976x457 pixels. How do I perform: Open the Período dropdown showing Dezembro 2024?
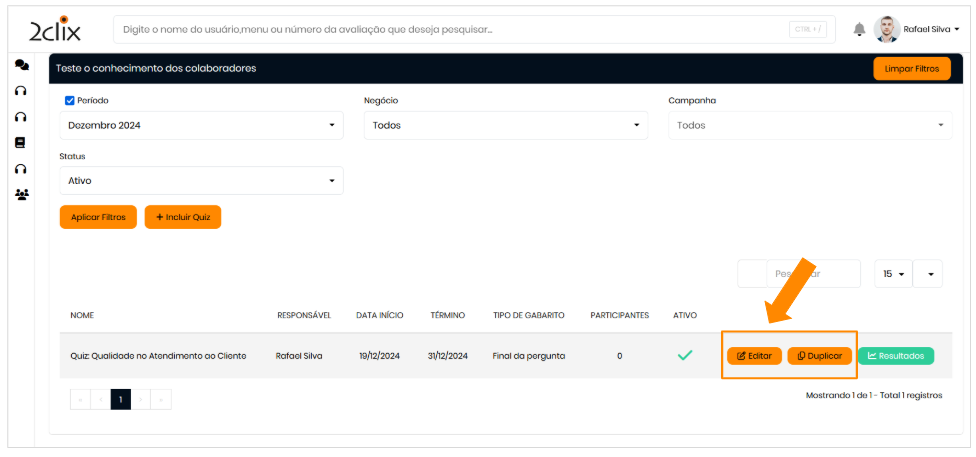[201, 125]
